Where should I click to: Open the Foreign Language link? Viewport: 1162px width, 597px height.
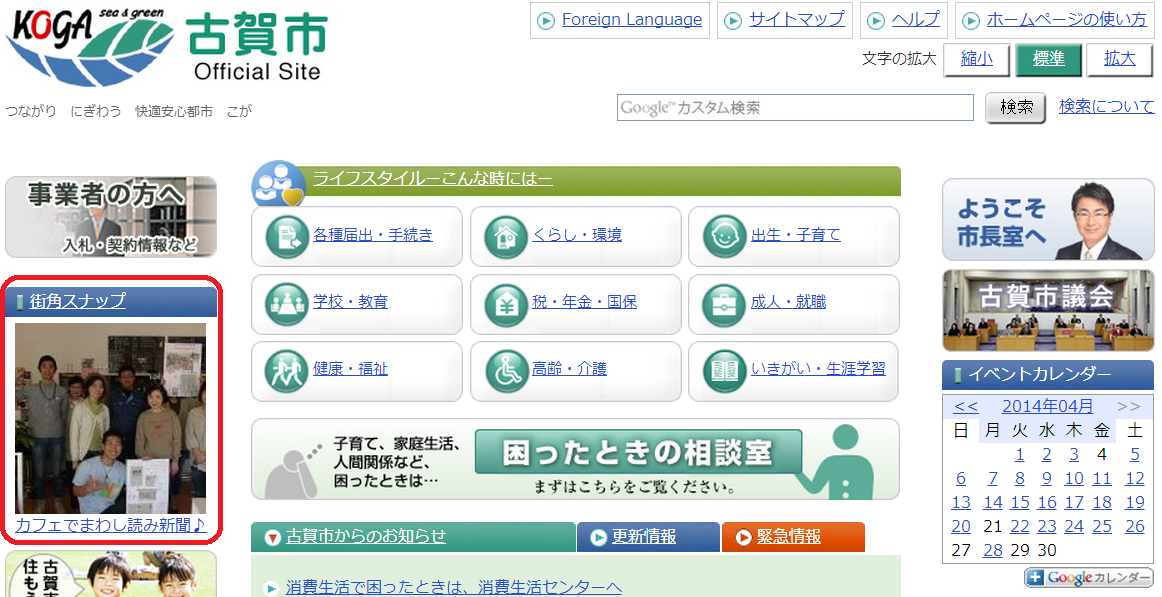tap(631, 20)
